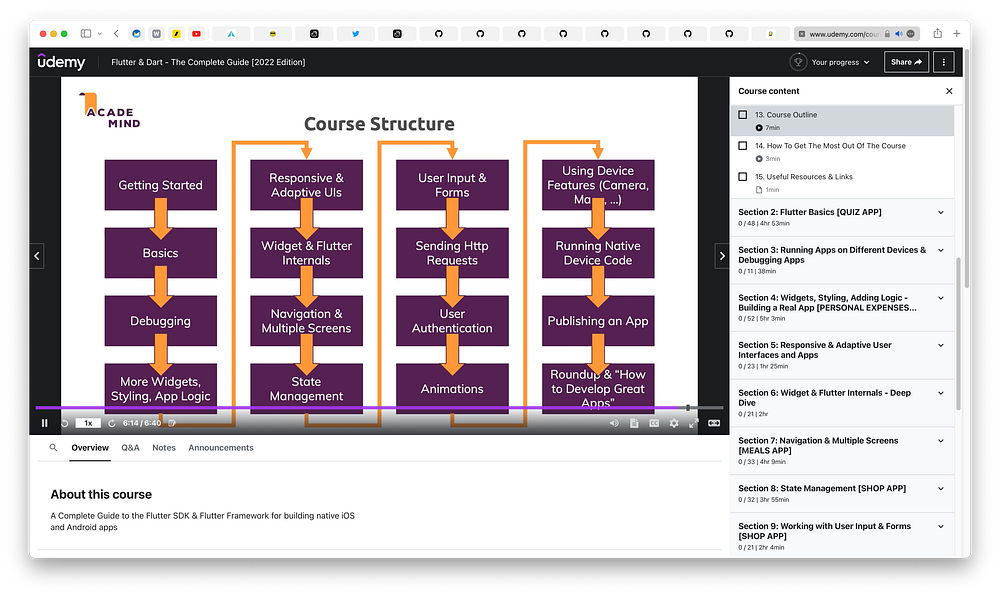Click the video seek handle

click(688, 407)
